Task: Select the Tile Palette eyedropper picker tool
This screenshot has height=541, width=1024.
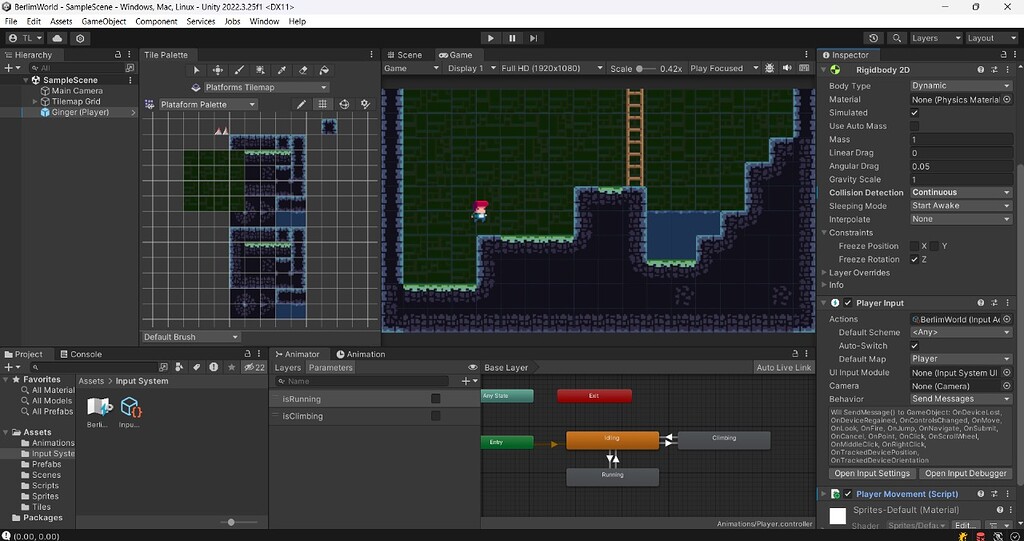Action: (x=281, y=70)
